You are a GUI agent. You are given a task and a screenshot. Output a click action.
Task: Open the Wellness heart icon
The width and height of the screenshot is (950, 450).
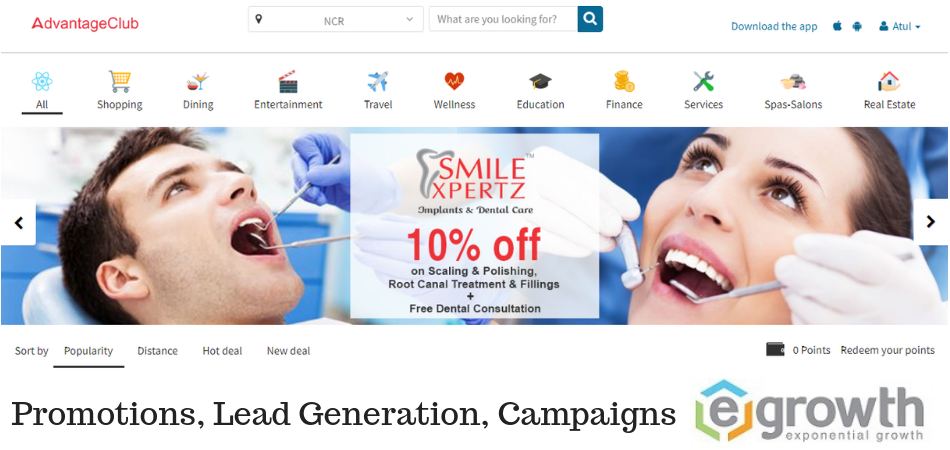click(454, 81)
